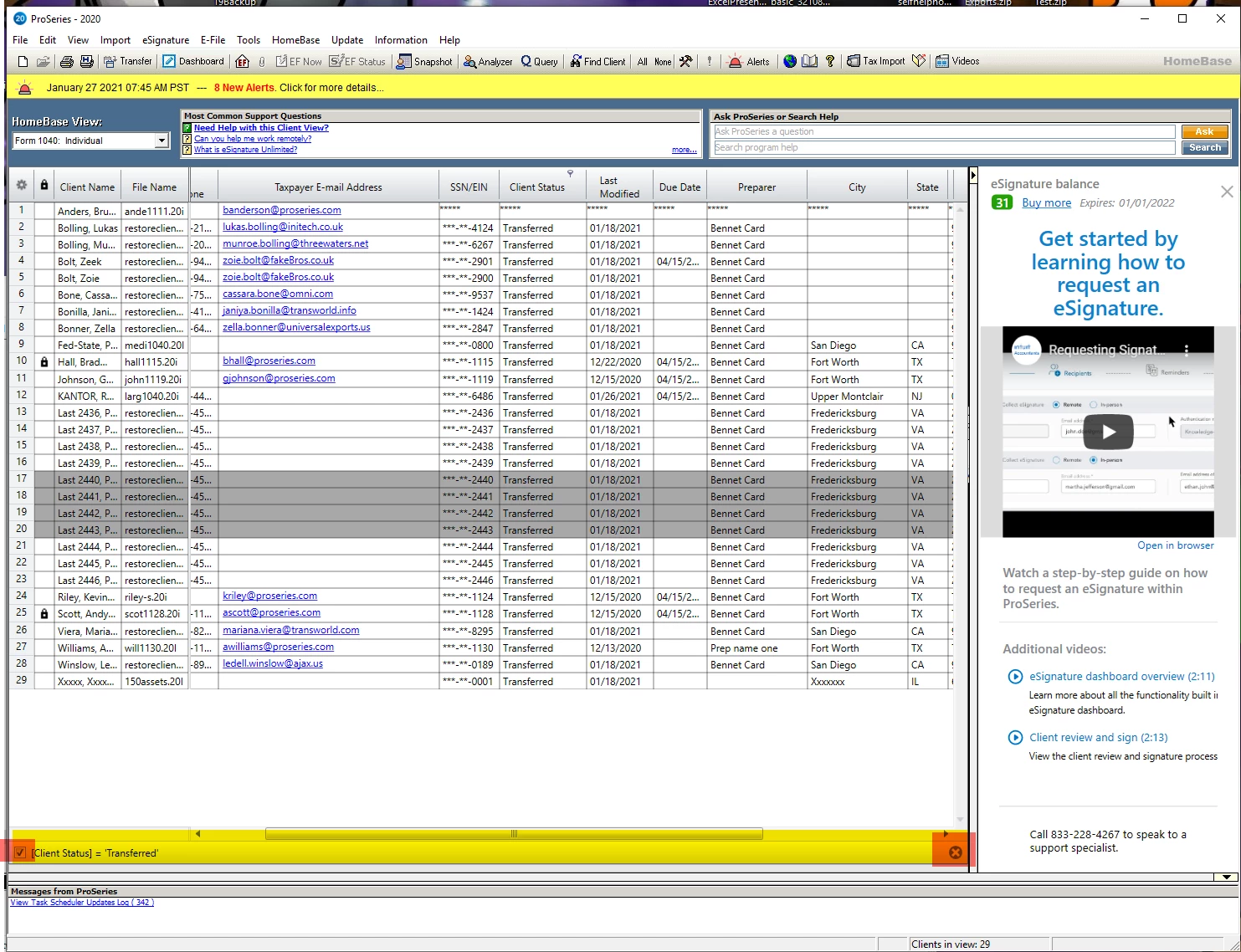Image resolution: width=1241 pixels, height=952 pixels.
Task: Click the grid's horizontal scrollbar thumb
Action: (x=514, y=834)
